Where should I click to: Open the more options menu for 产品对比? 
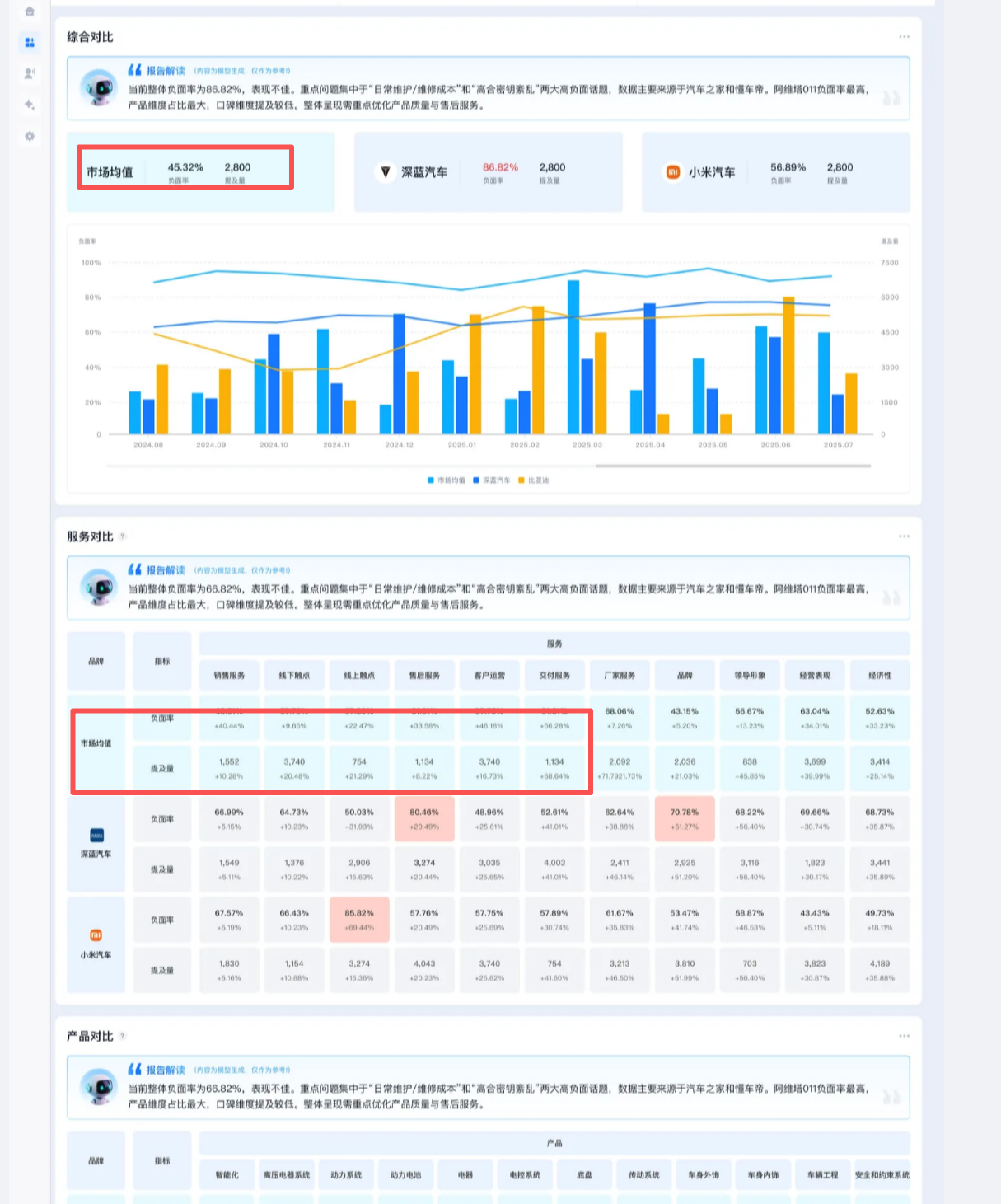[904, 1036]
